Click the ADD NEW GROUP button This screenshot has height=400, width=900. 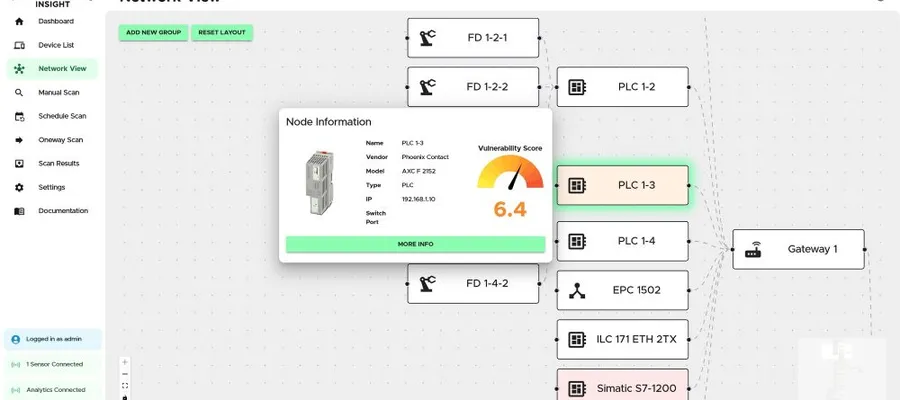tap(153, 33)
